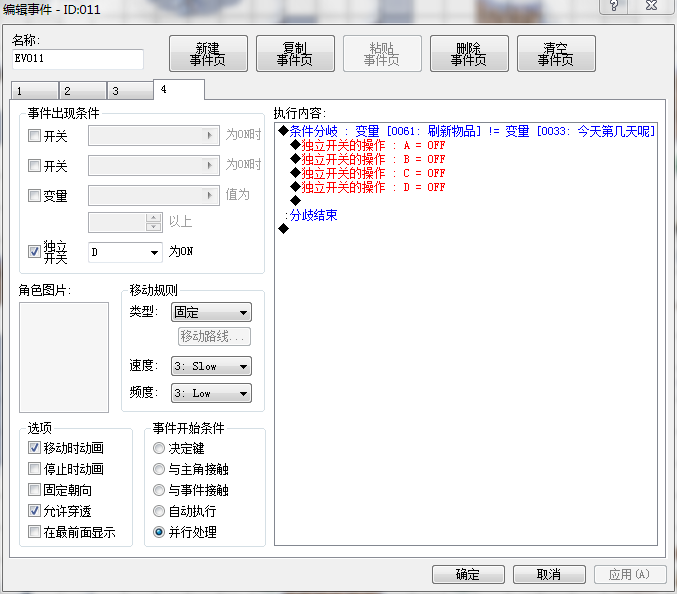Open the 速度 3: Slow dropdown
Image resolution: width=677 pixels, height=594 pixels.
tap(212, 366)
